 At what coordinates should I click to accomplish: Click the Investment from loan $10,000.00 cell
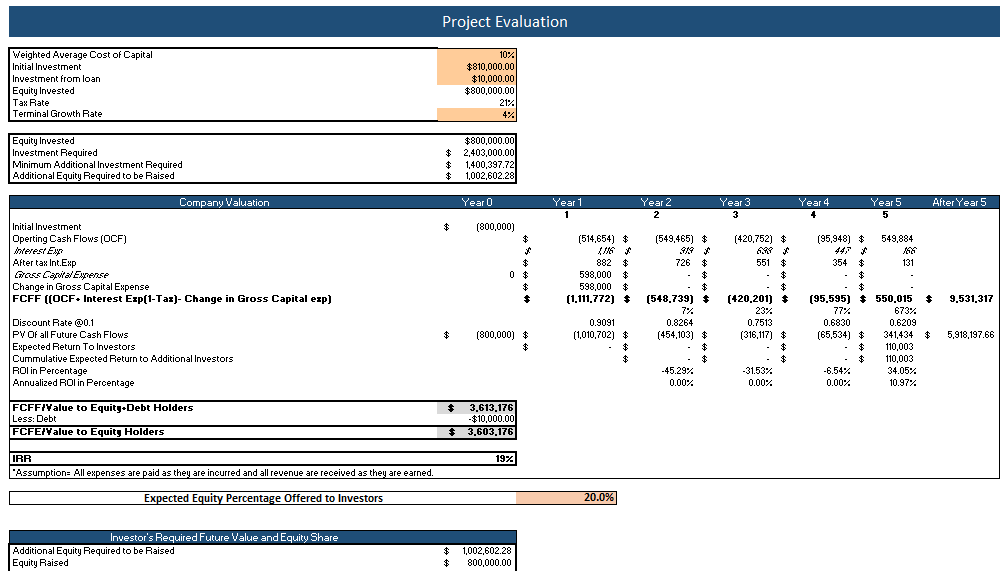tap(477, 79)
